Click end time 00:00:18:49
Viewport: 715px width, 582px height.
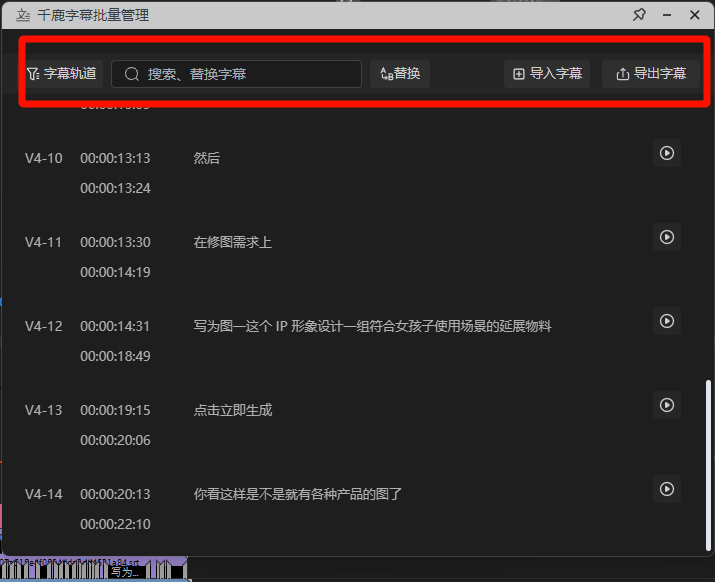[115, 356]
